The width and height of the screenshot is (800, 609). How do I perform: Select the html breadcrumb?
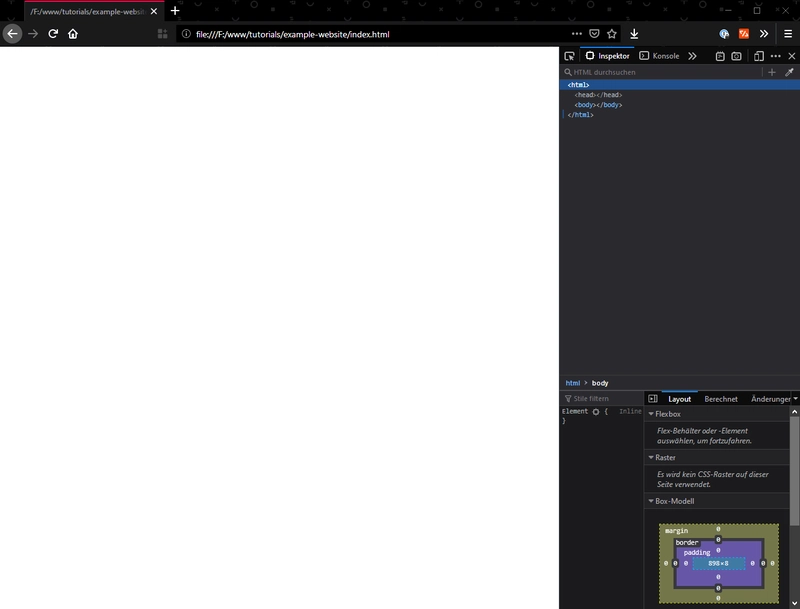pyautogui.click(x=573, y=383)
